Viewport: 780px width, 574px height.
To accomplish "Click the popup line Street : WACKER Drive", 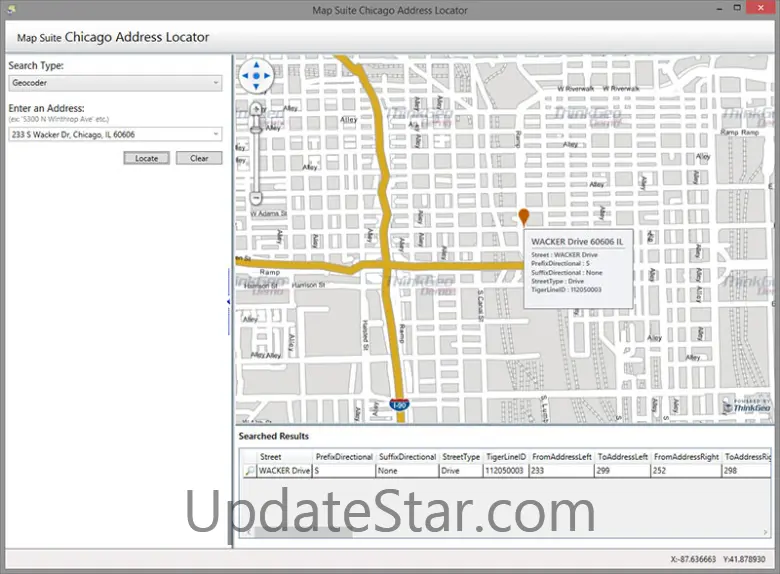I will [564, 255].
